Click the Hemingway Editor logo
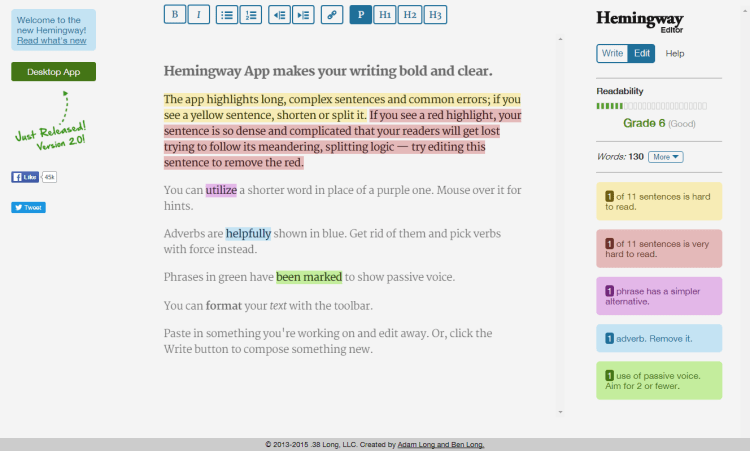The width and height of the screenshot is (750, 451). (x=640, y=22)
